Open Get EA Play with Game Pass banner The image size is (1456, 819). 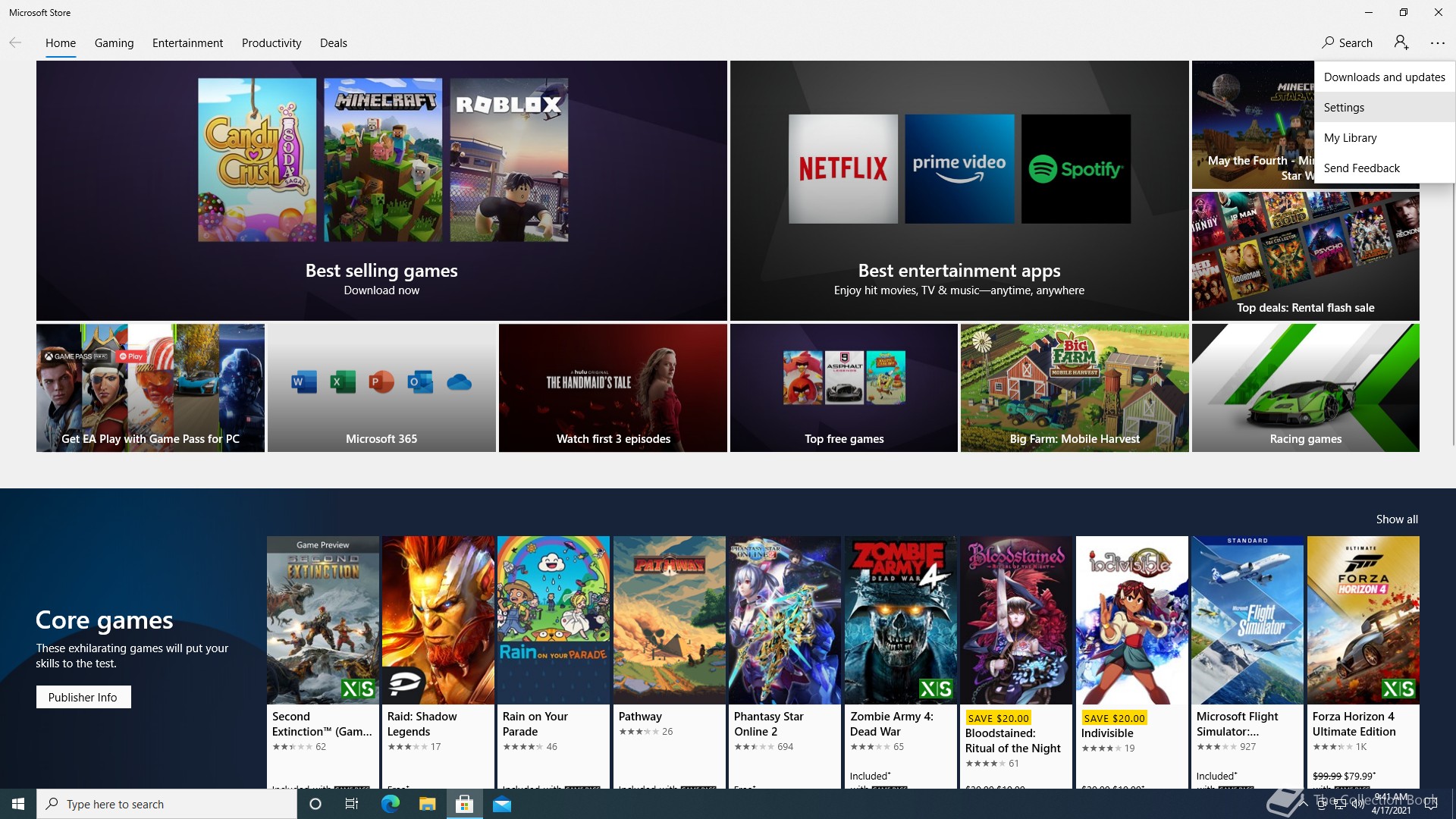(x=150, y=388)
